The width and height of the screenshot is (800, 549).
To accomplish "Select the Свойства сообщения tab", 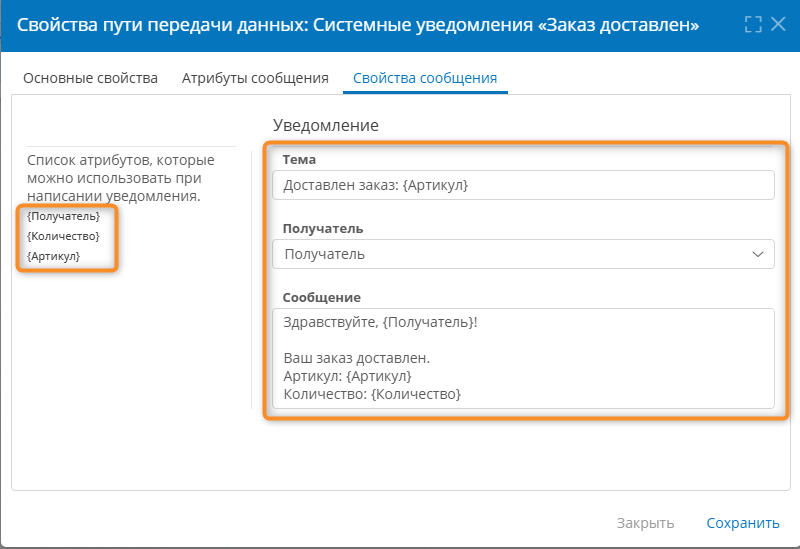I will pos(425,78).
